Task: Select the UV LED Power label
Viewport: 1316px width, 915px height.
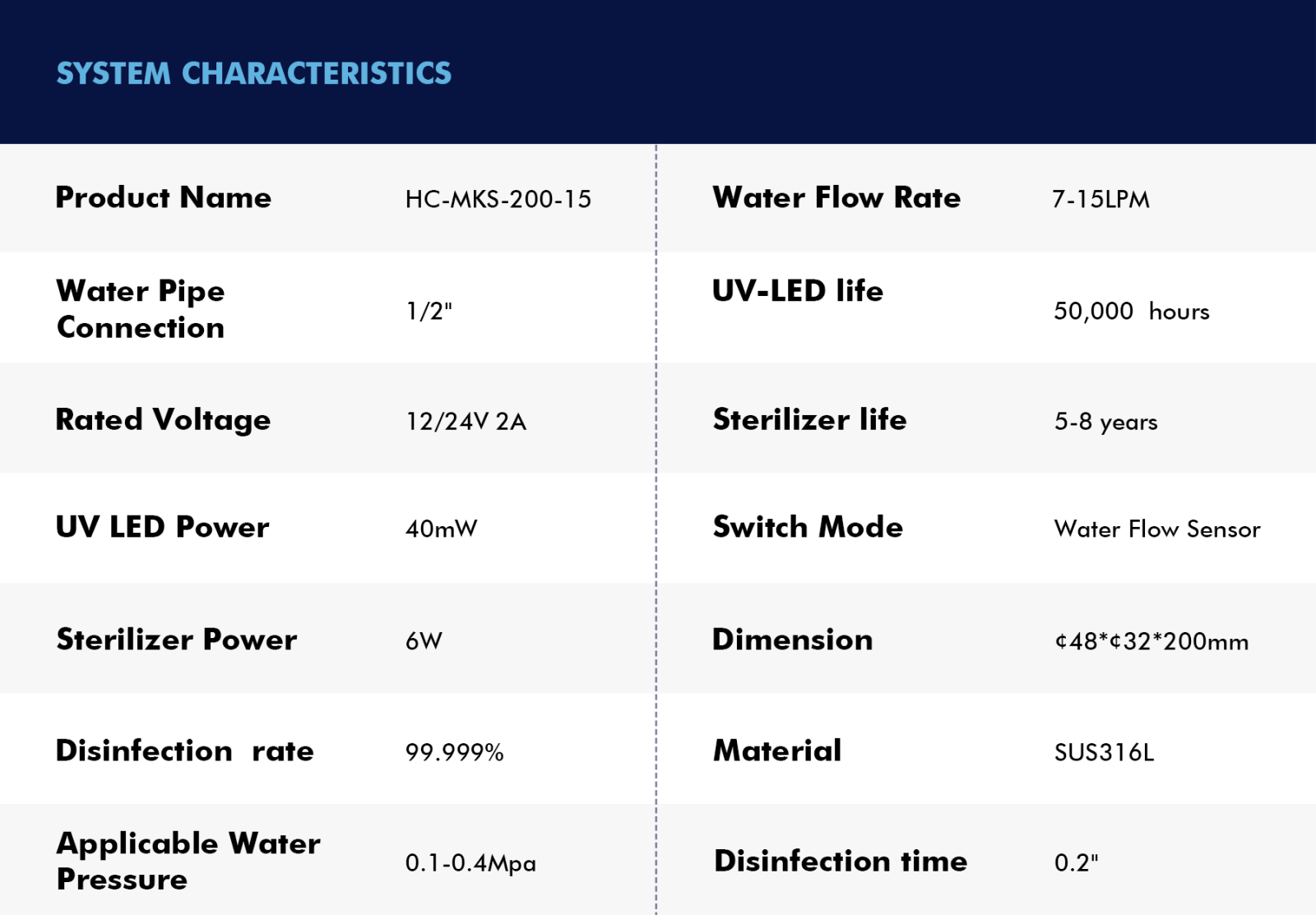Action: pos(162,527)
